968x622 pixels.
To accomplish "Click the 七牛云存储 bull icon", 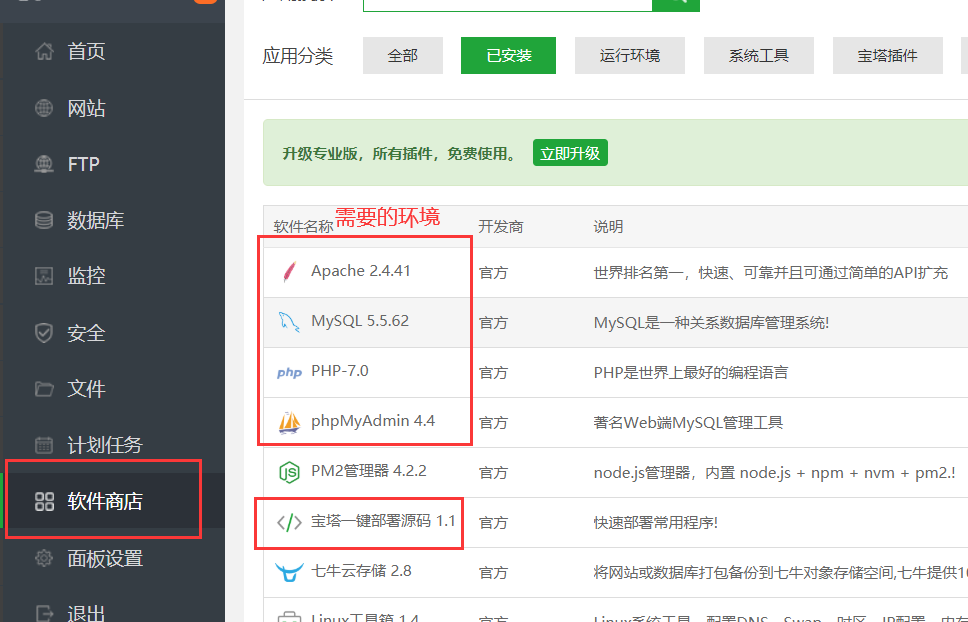I will tap(289, 572).
